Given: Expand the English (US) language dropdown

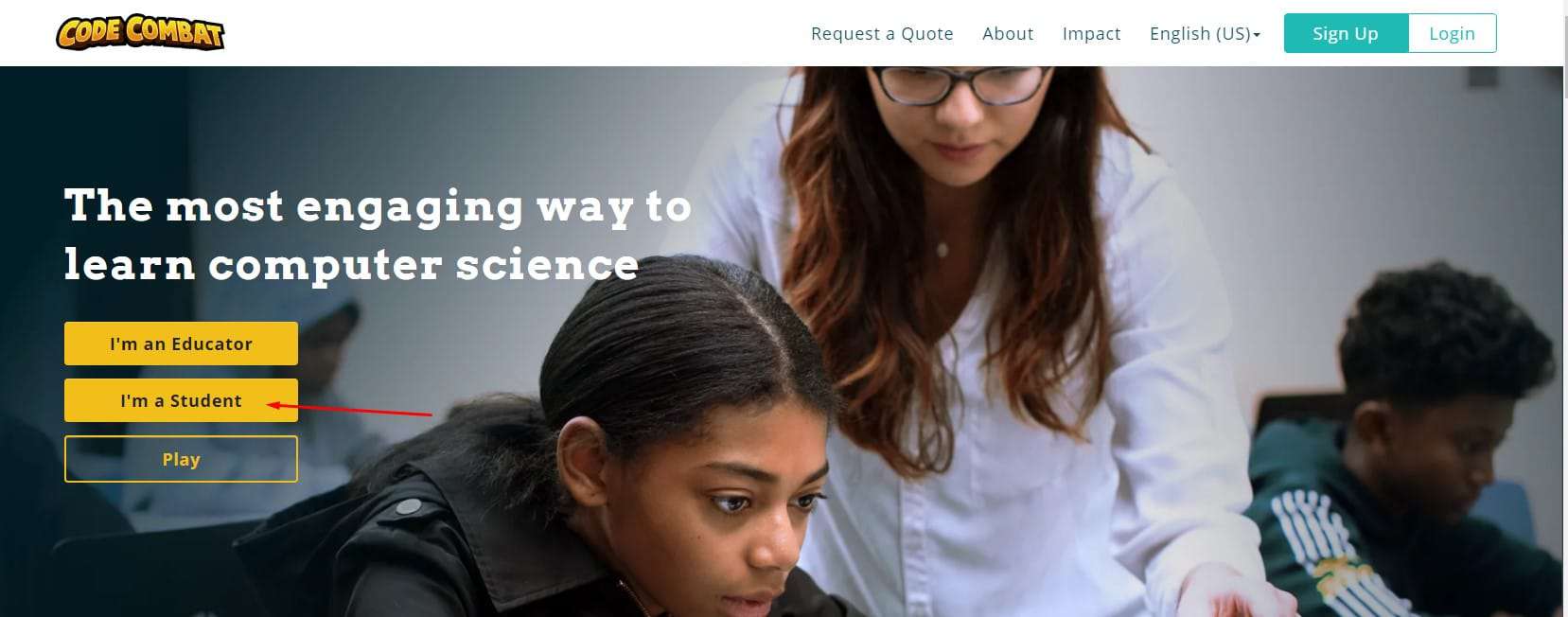Looking at the screenshot, I should point(1205,33).
